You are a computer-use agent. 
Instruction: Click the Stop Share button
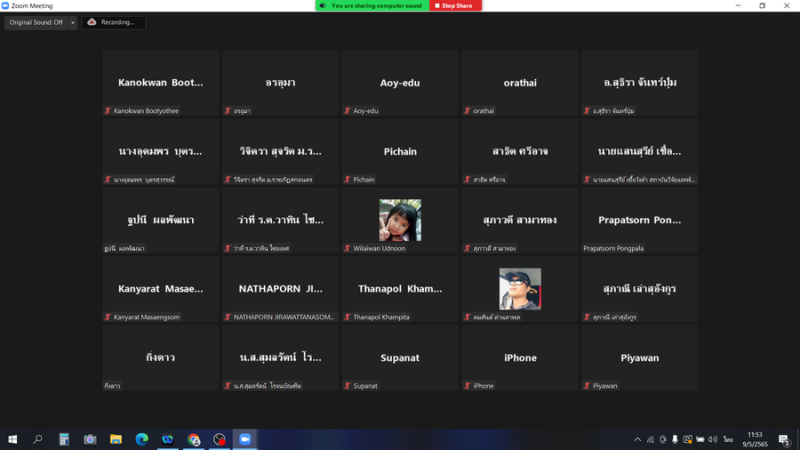click(x=456, y=6)
